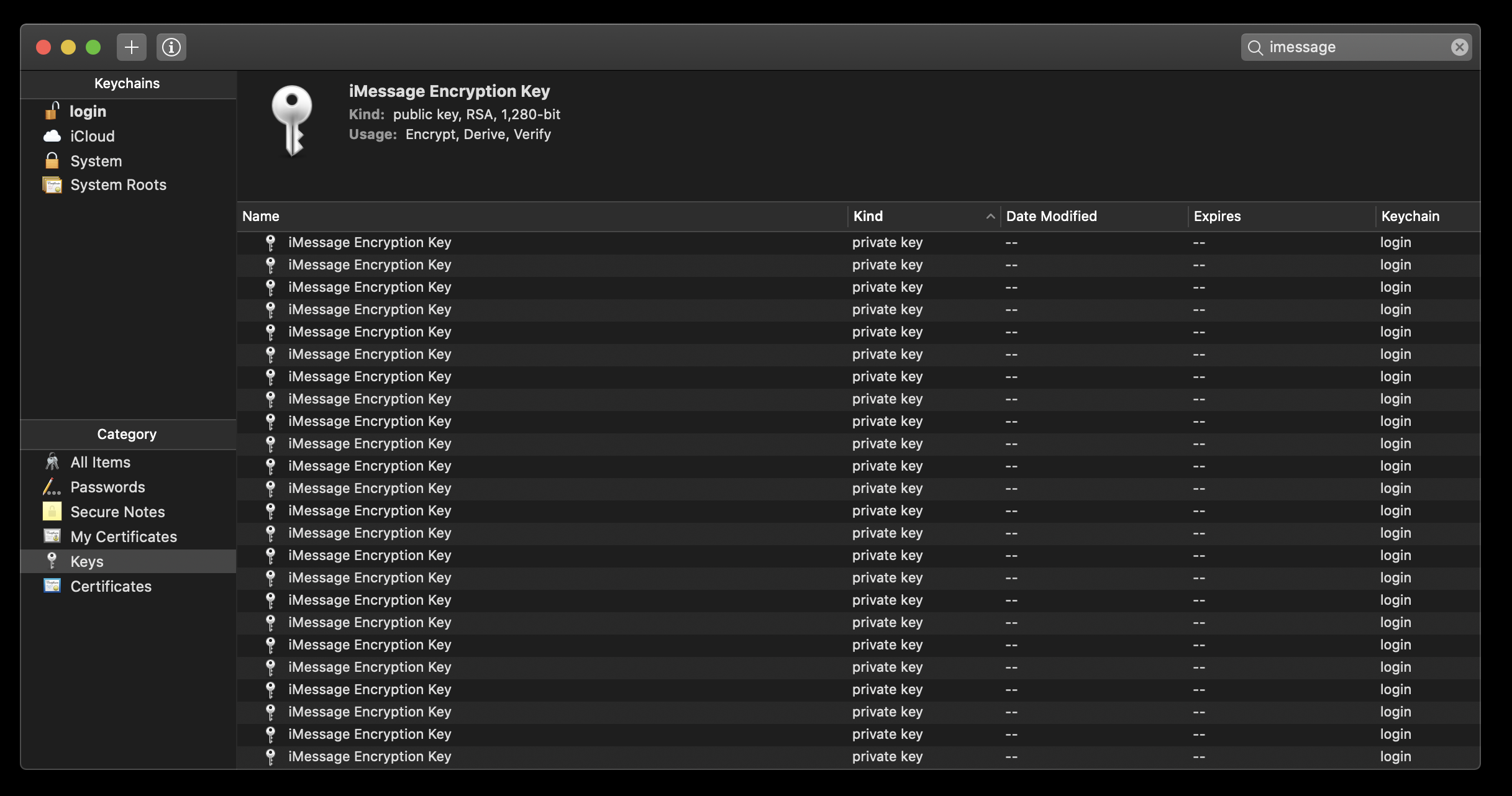Click the Kind details line in preview header
The image size is (1512, 796).
pos(454,114)
